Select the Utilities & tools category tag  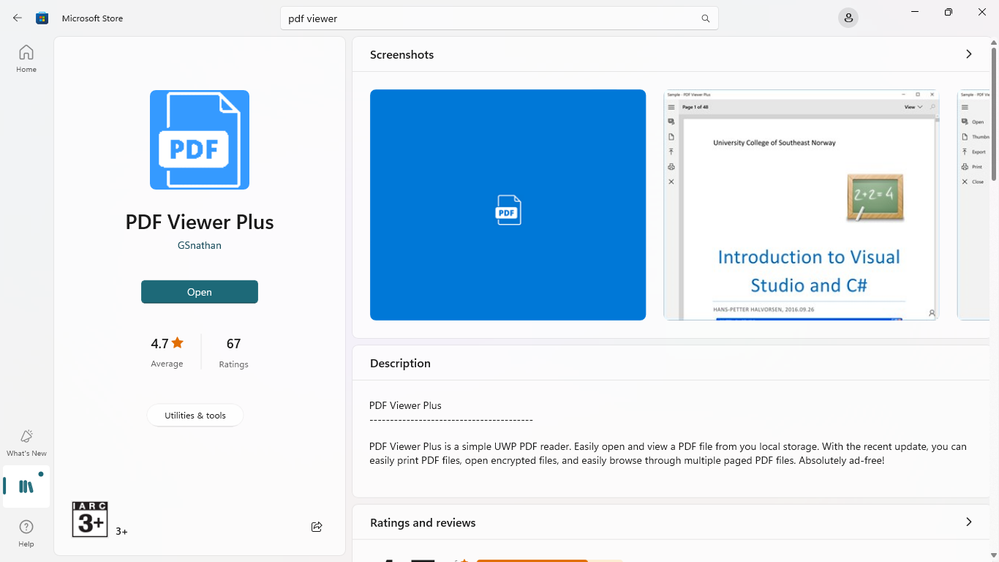point(195,415)
